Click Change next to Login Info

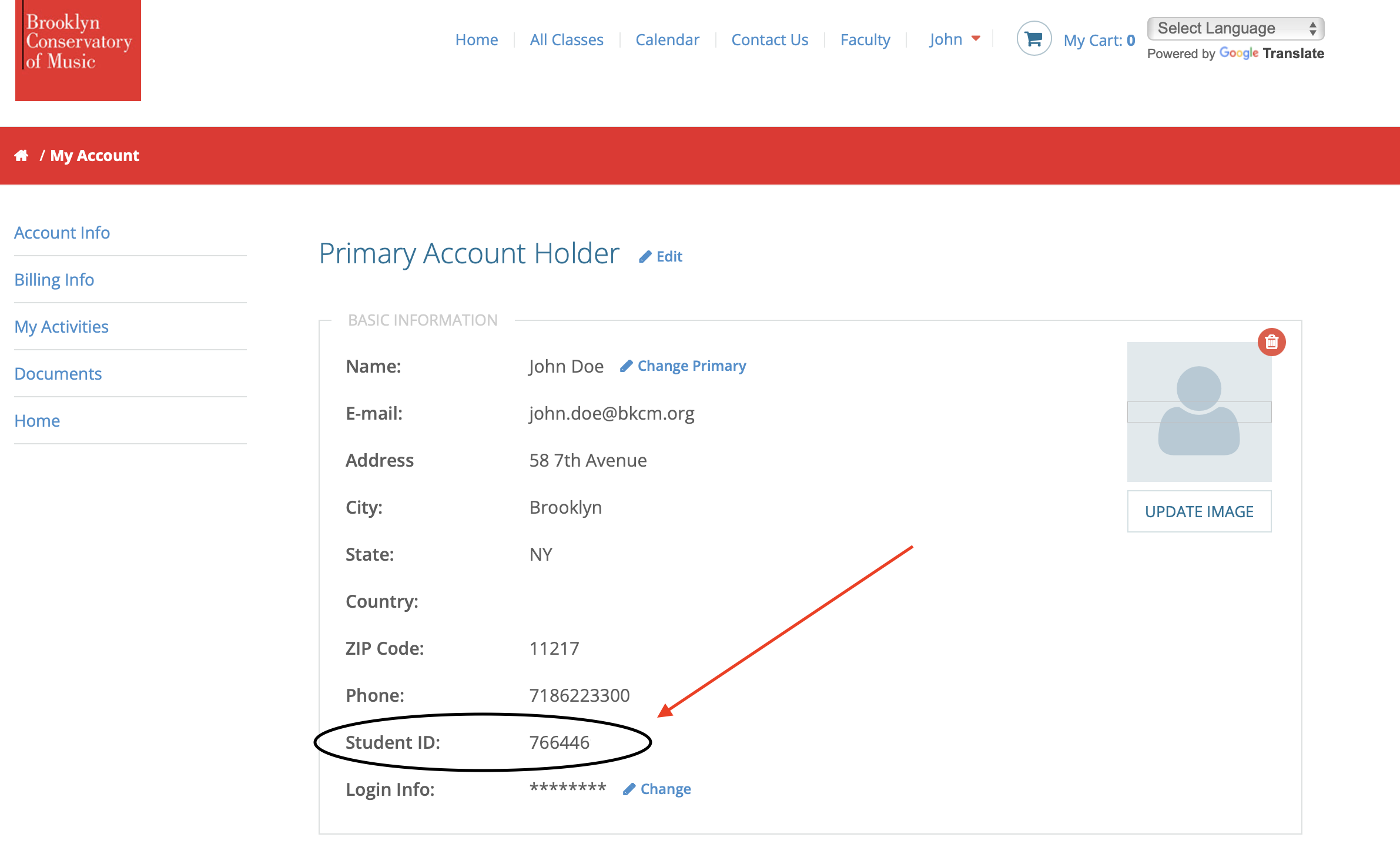[x=657, y=789]
